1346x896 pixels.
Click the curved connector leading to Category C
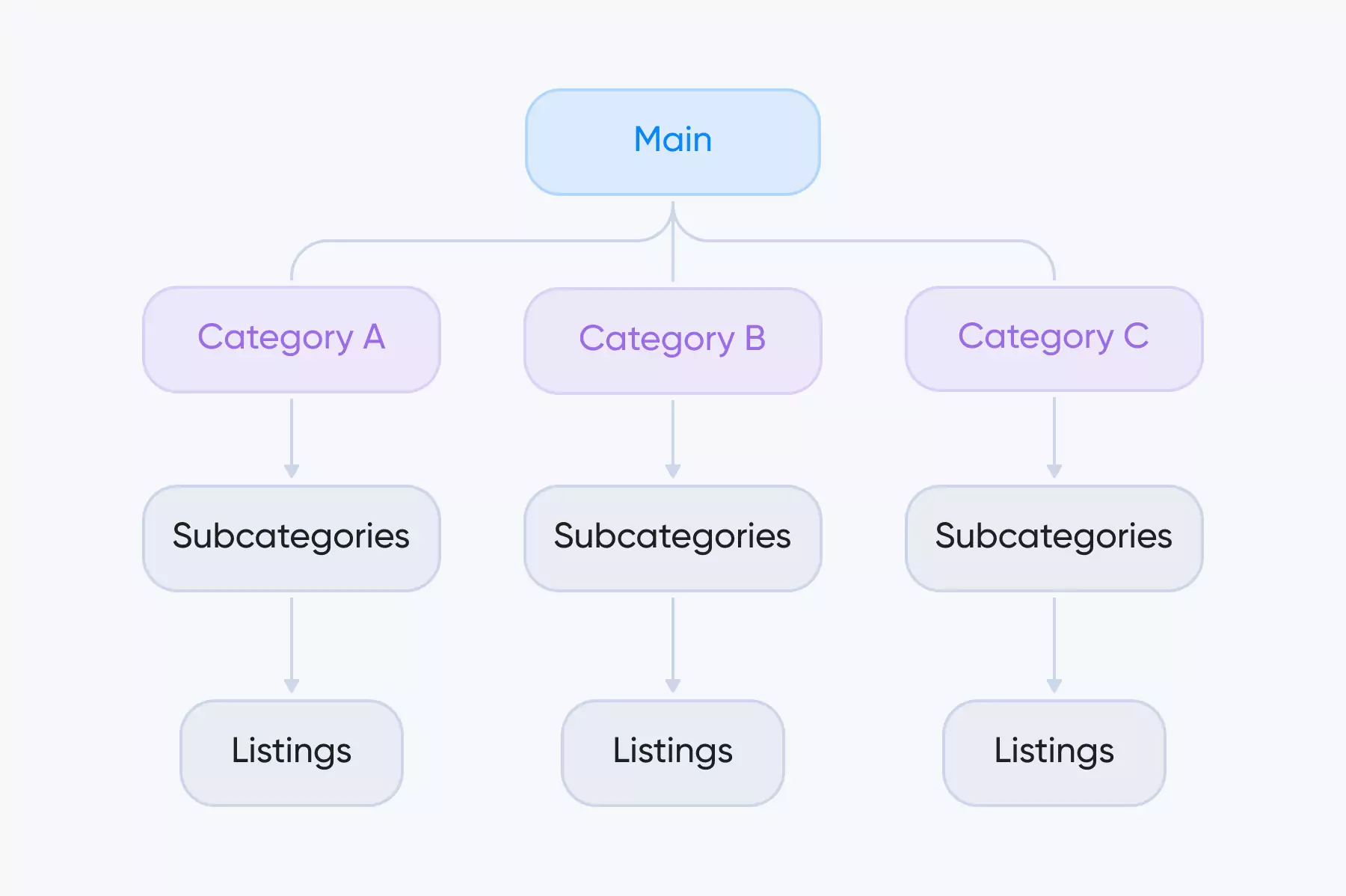click(897, 241)
